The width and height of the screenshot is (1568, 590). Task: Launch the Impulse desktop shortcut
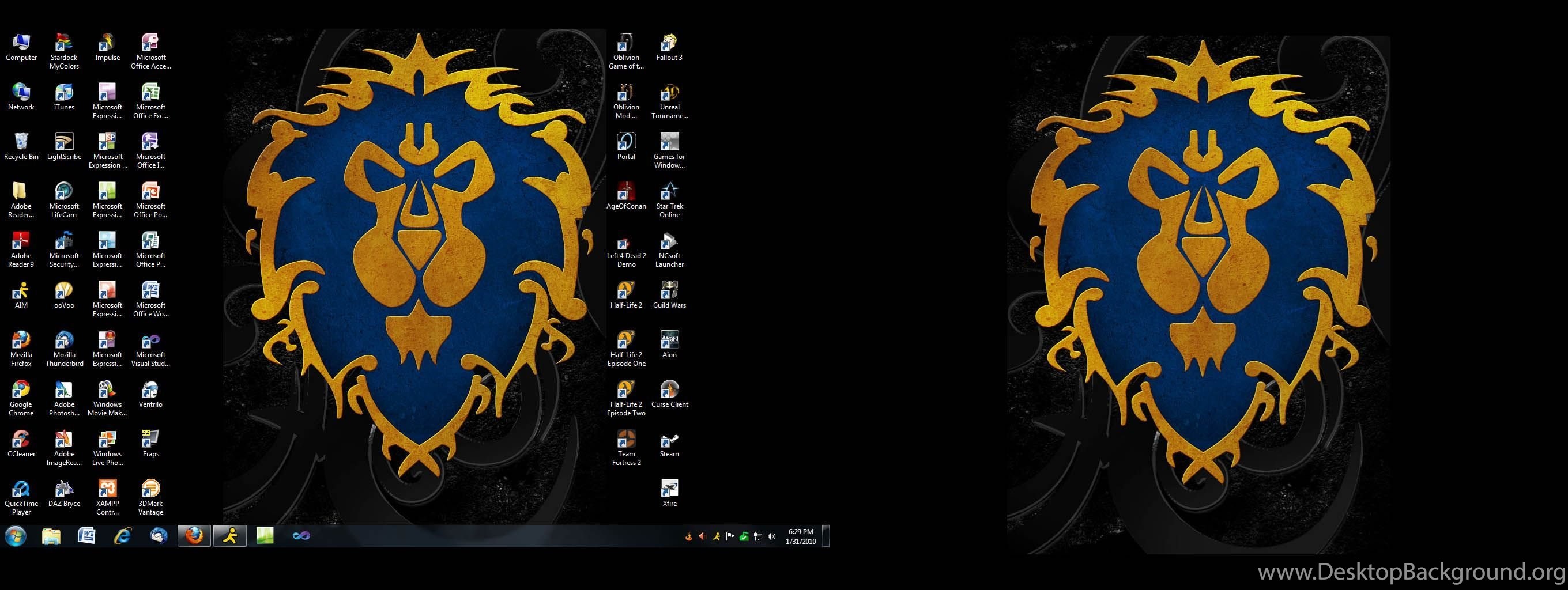point(107,47)
